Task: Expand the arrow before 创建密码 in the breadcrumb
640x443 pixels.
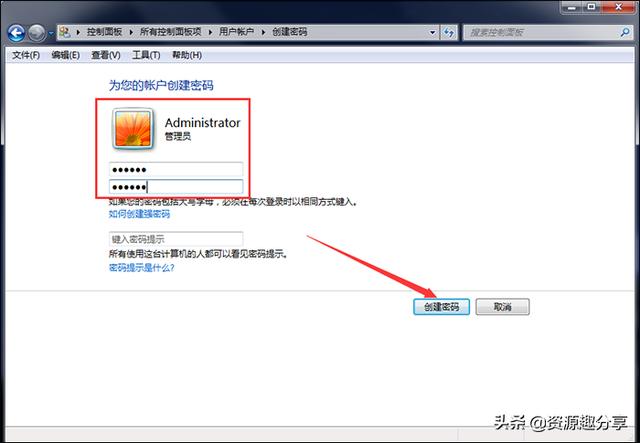Action: point(263,32)
